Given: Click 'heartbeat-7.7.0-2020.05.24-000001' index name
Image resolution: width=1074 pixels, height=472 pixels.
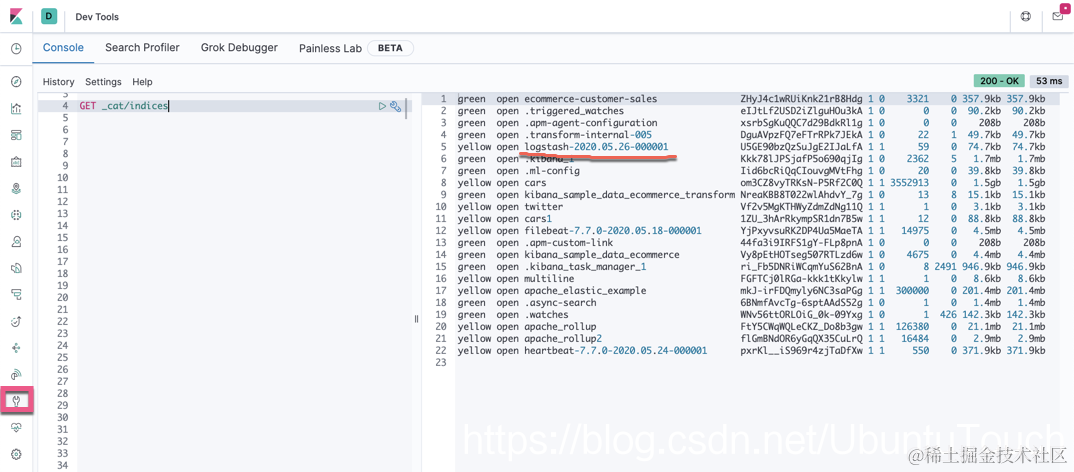Looking at the screenshot, I should click(x=616, y=350).
